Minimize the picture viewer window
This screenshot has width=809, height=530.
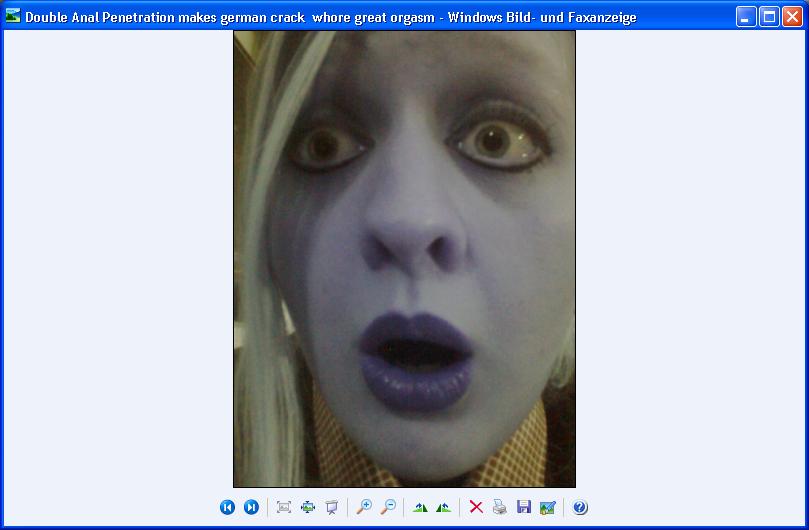coord(746,17)
